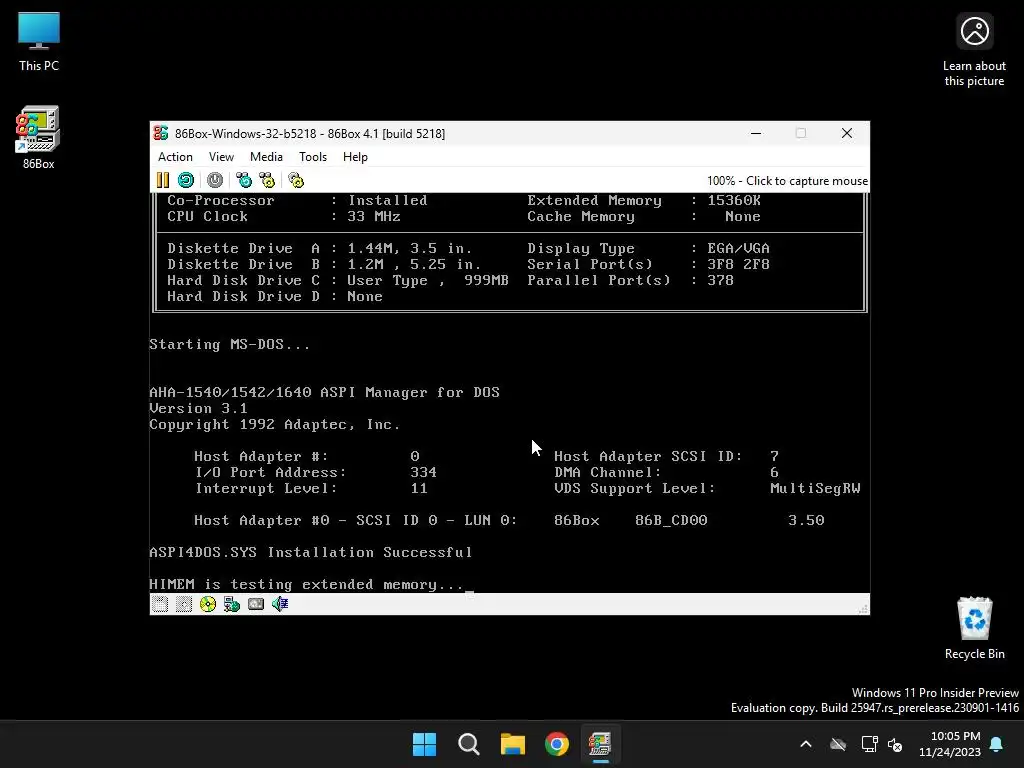Select the 86Box desktop shortcut
Screen dimensions: 1024x768
39,138
